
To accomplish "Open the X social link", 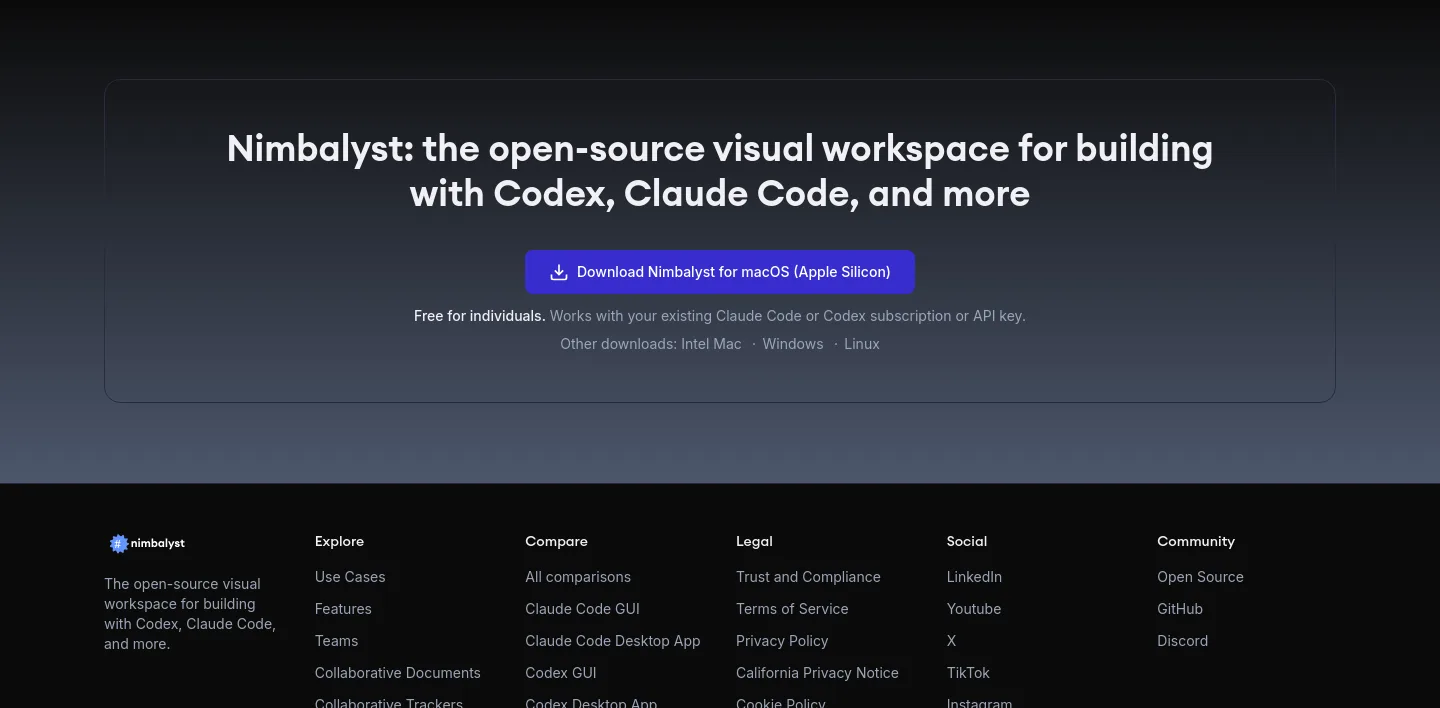I will click(952, 641).
